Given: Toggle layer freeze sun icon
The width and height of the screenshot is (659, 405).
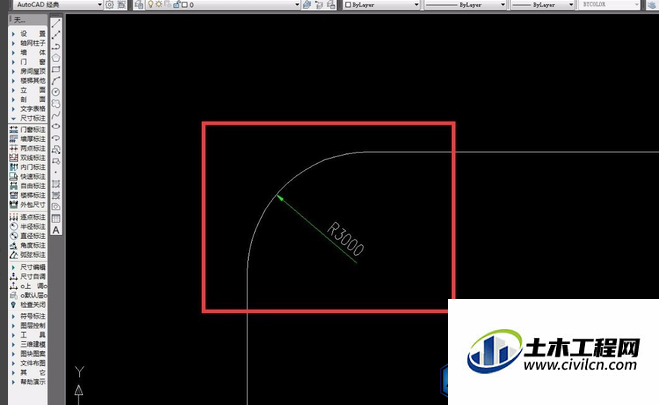Looking at the screenshot, I should 159,5.
